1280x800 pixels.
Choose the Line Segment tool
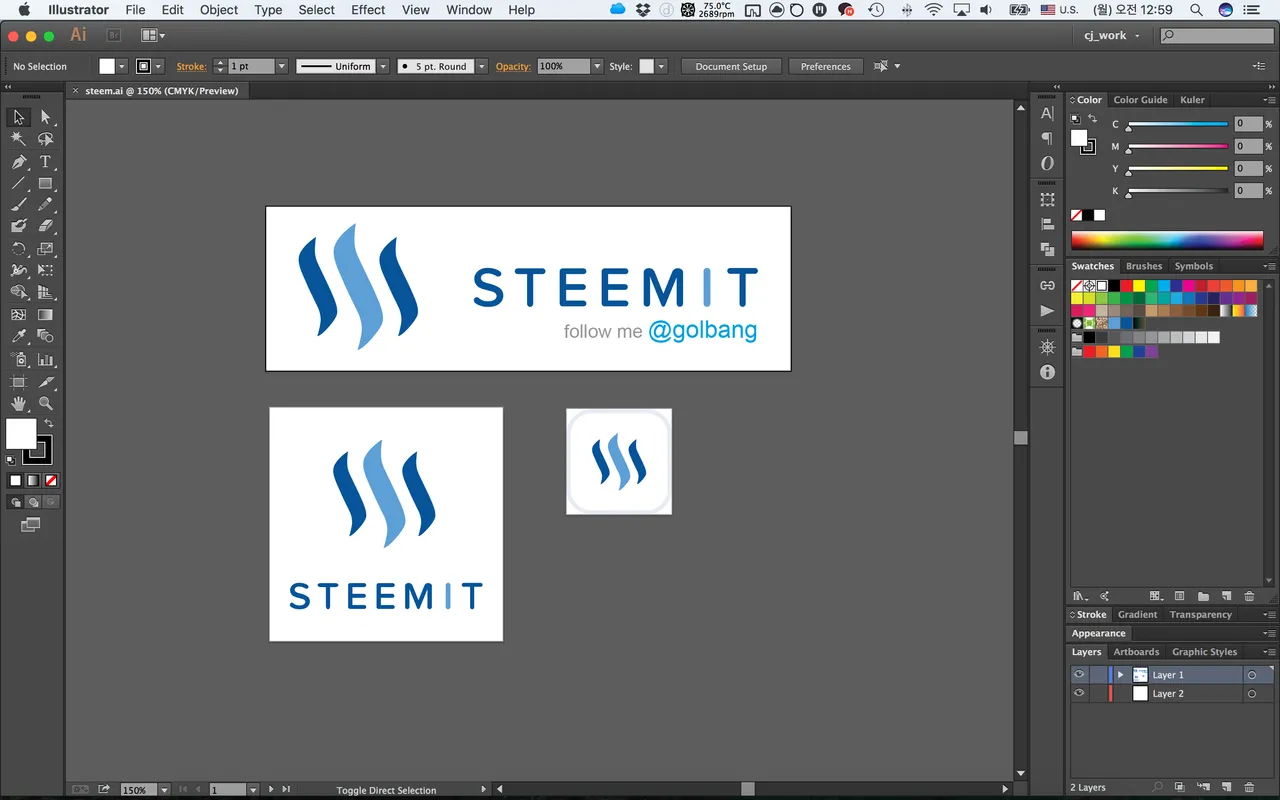pyautogui.click(x=19, y=184)
